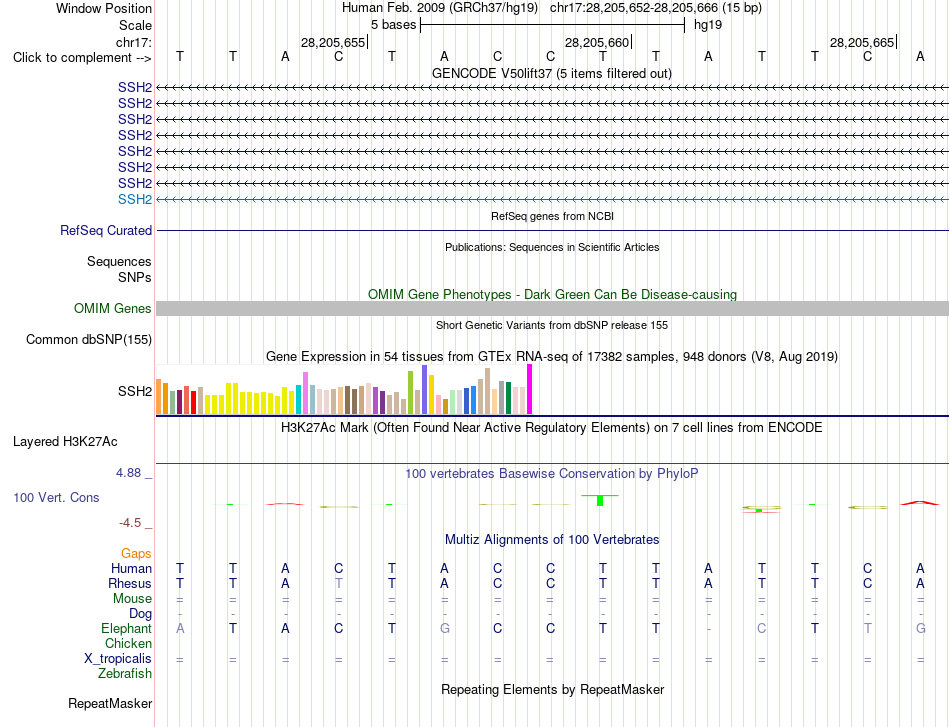
Task: Click the Elephant species label
Action: coord(126,629)
